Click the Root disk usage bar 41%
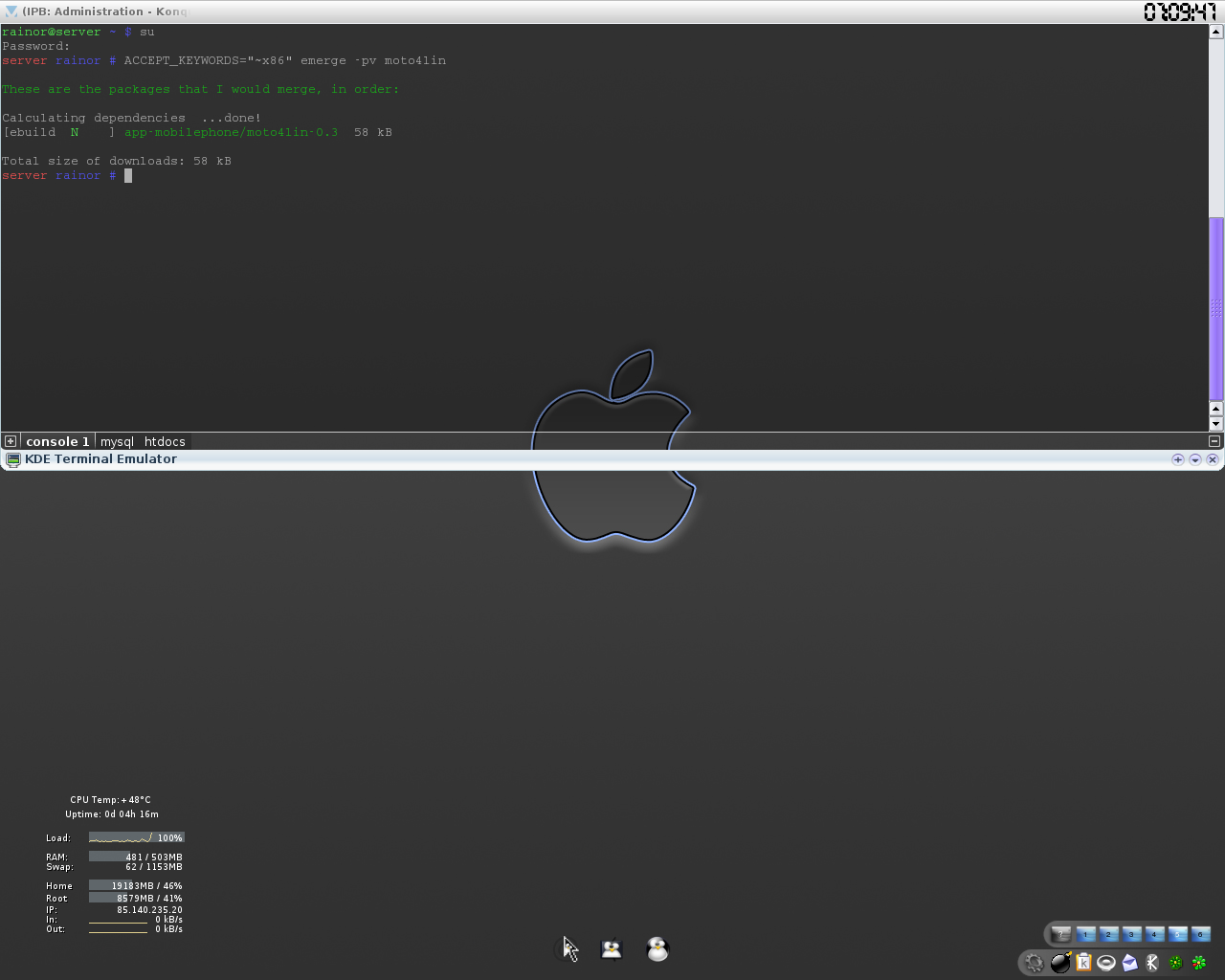Viewport: 1225px width, 980px height. point(136,898)
